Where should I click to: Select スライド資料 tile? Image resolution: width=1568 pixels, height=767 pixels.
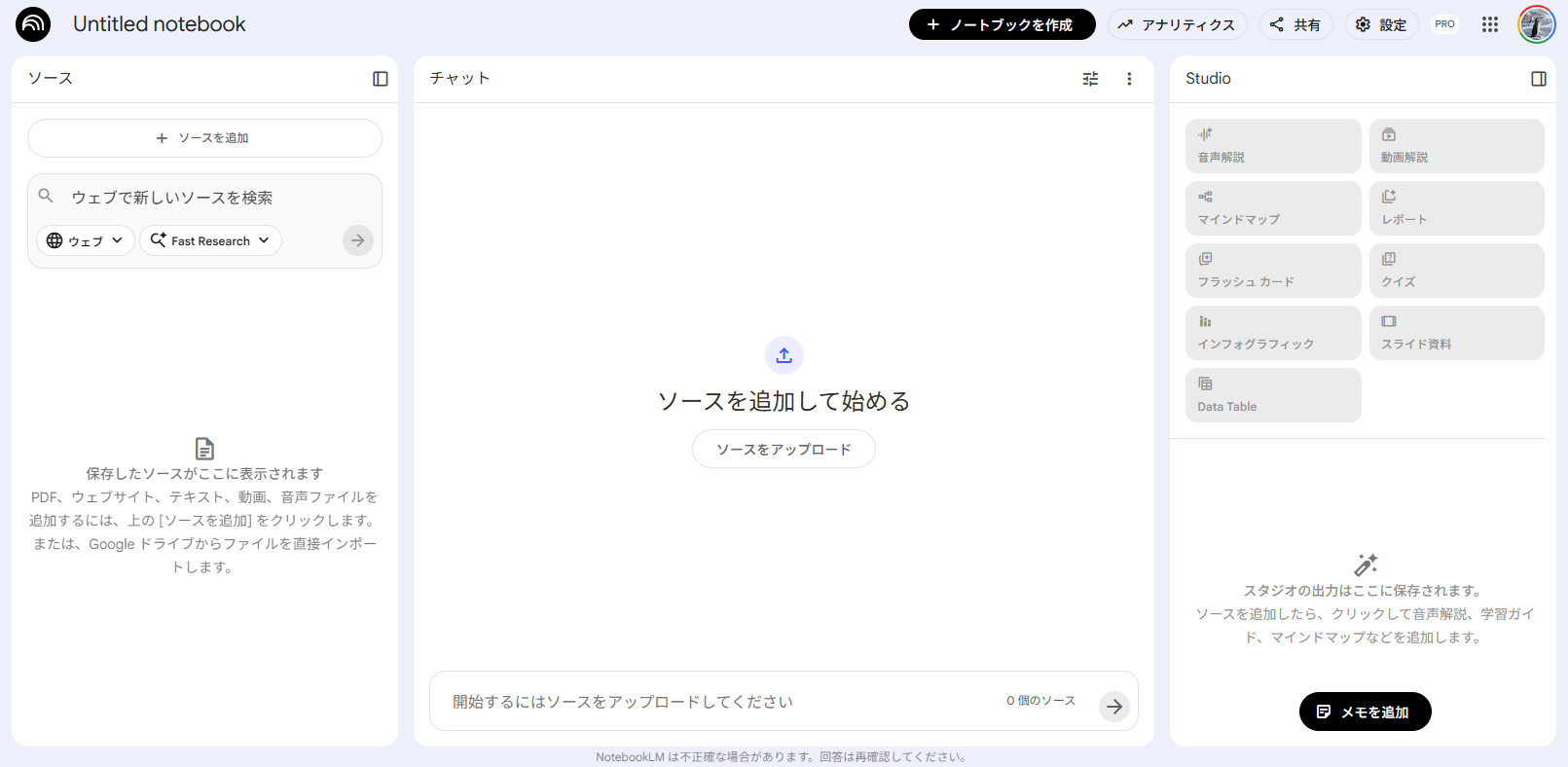pos(1457,333)
